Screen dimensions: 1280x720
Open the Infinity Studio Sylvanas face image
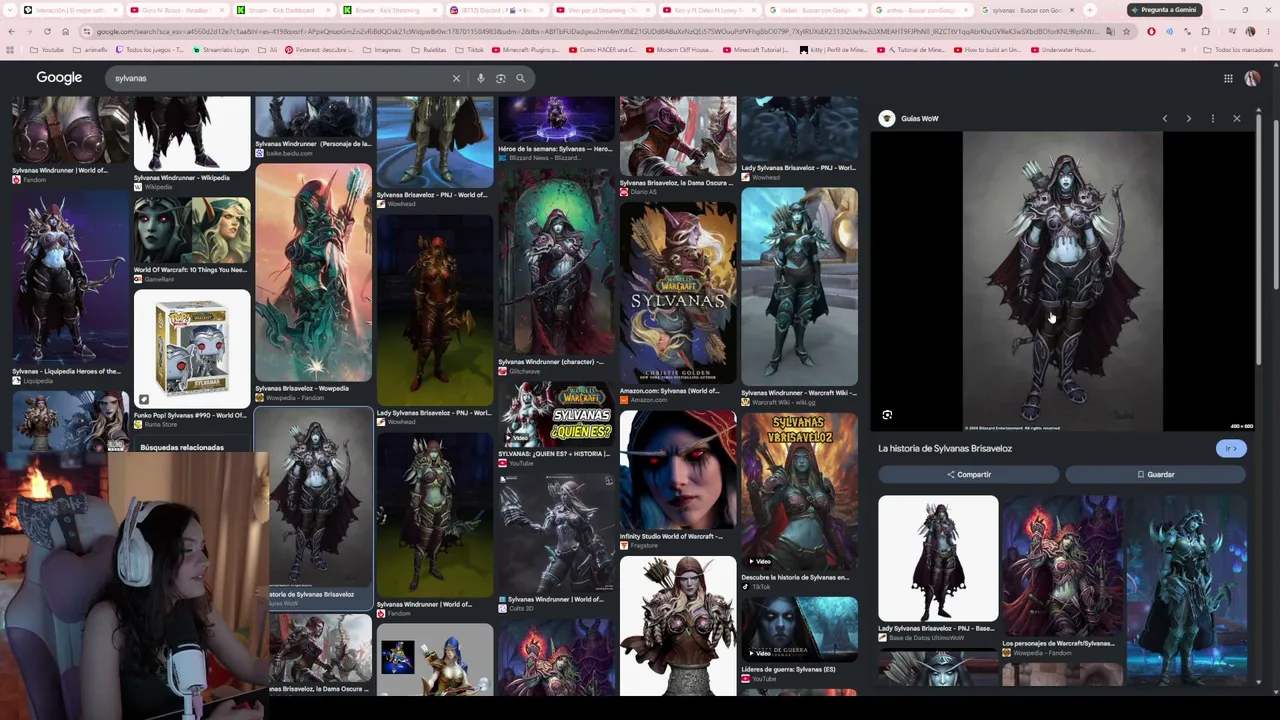677,468
